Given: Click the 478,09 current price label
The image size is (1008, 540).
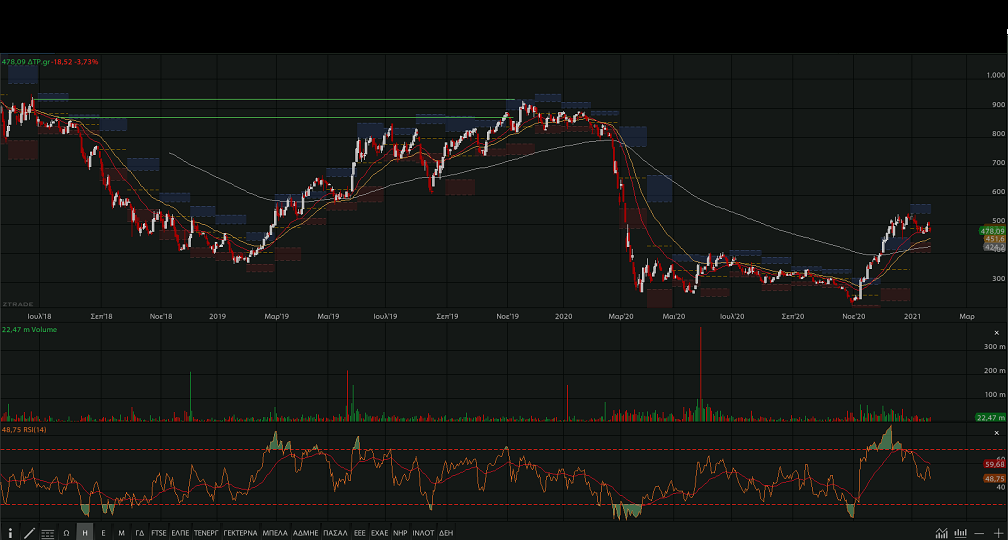Looking at the screenshot, I should click(993, 231).
